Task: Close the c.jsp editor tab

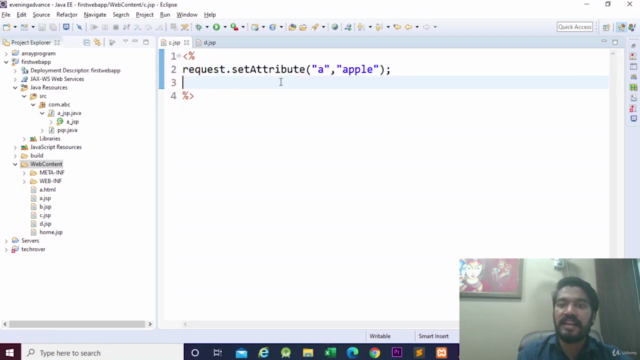Action: coord(187,42)
